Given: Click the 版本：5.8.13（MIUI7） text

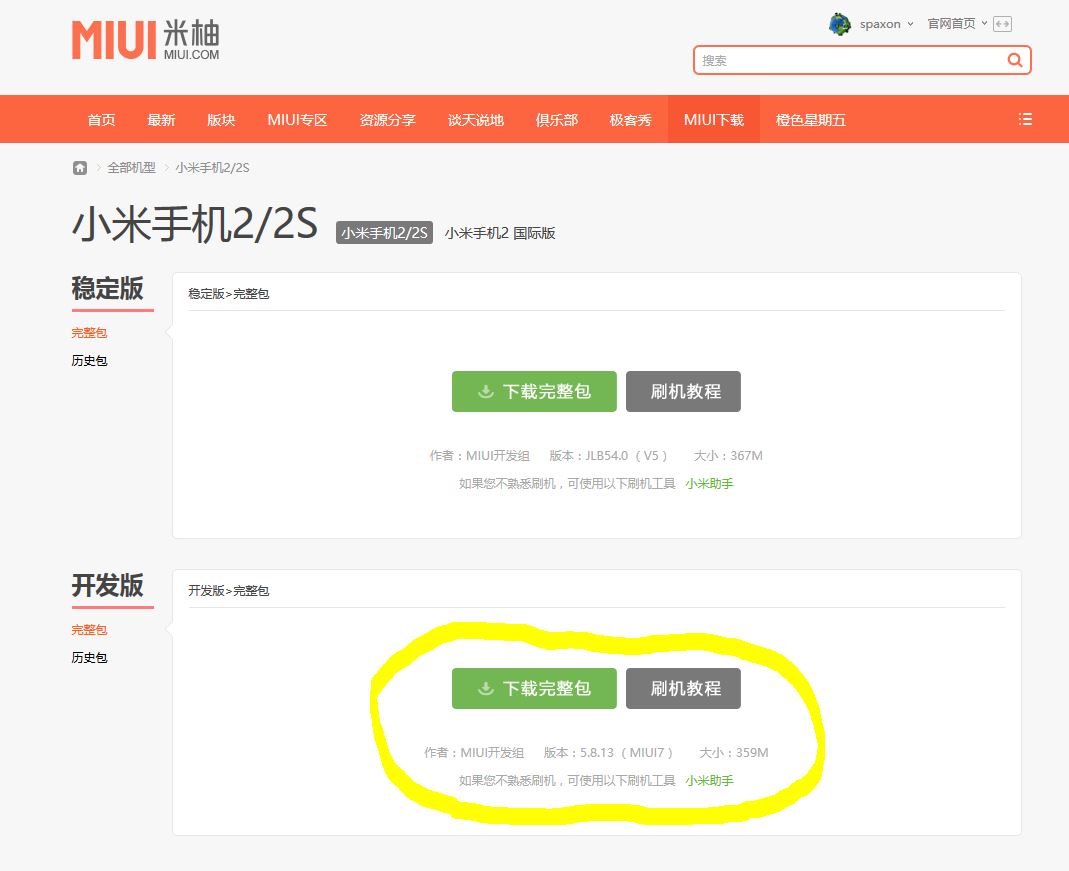Looking at the screenshot, I should coord(609,752).
